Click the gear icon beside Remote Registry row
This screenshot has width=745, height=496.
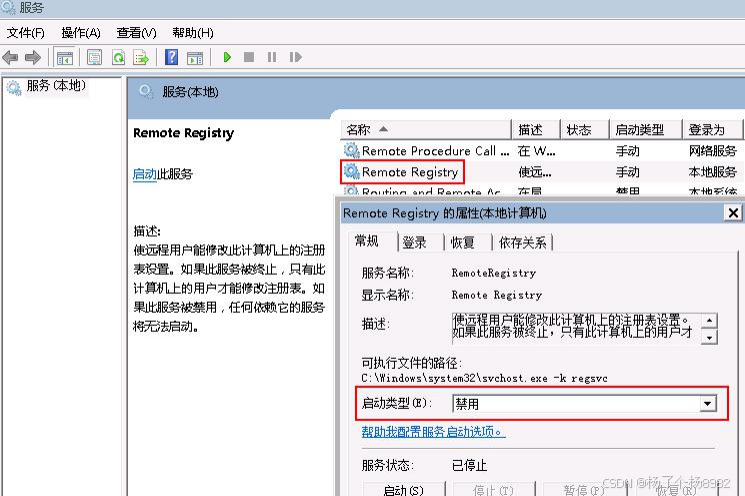point(351,171)
